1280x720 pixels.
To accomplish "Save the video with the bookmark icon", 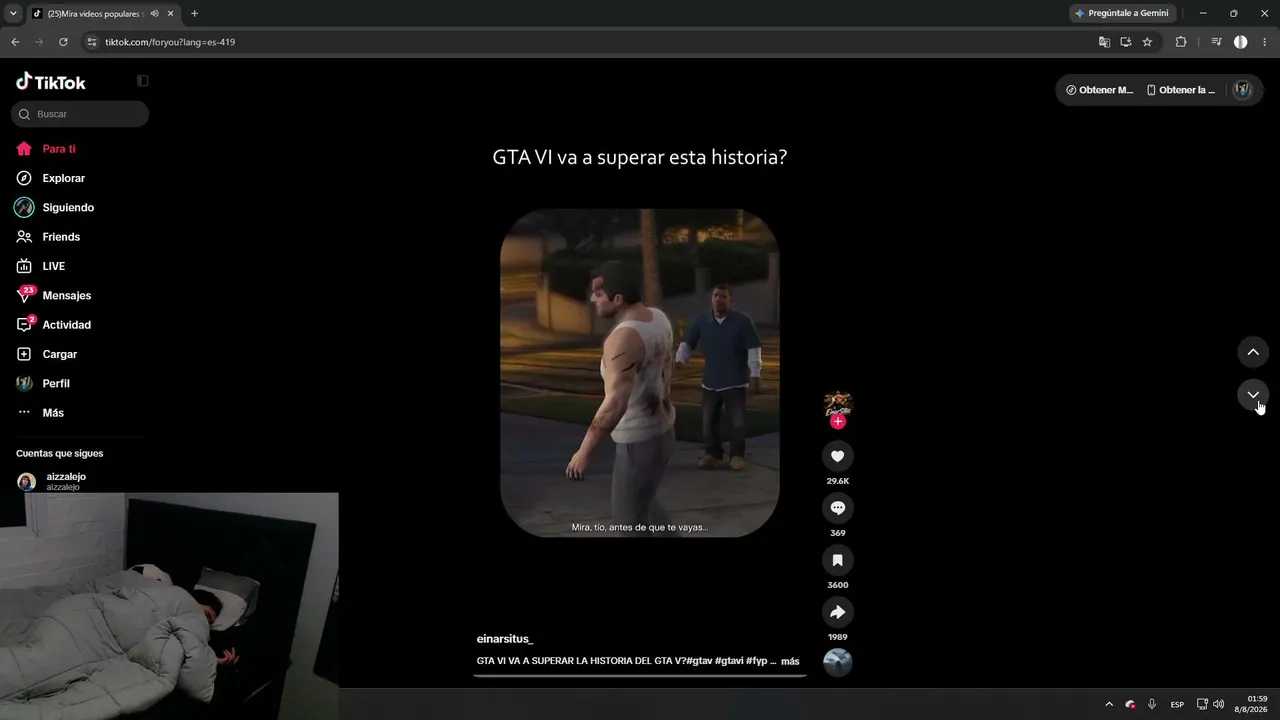I will pyautogui.click(x=838, y=560).
